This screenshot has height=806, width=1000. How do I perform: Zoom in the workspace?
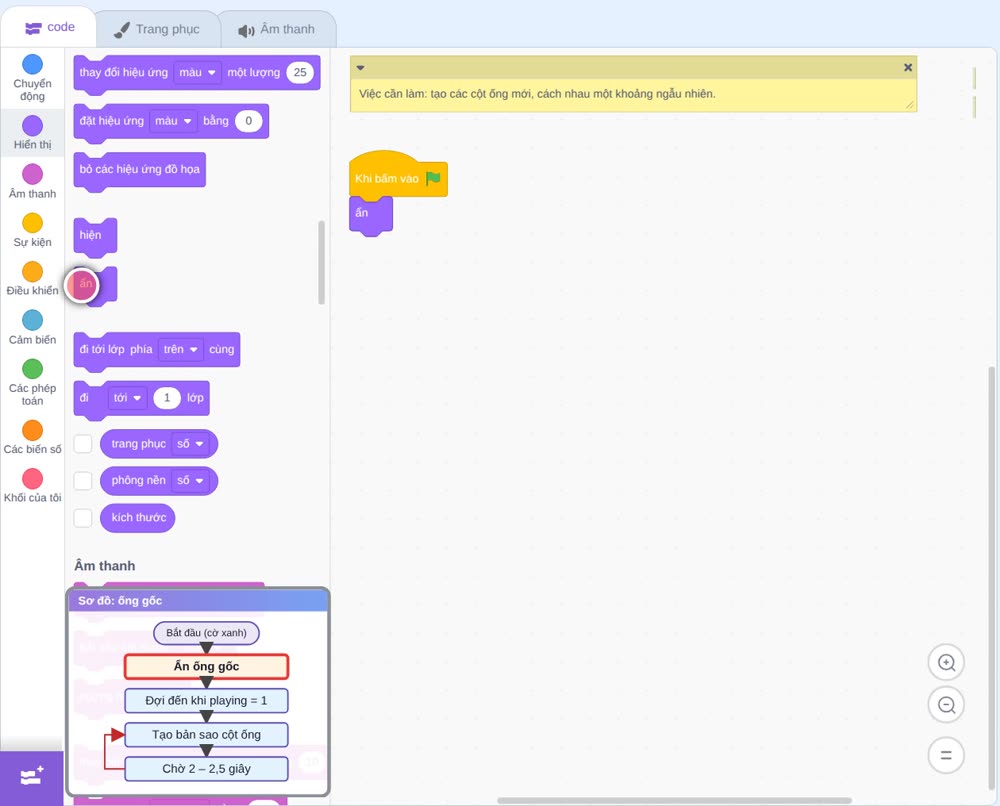946,663
